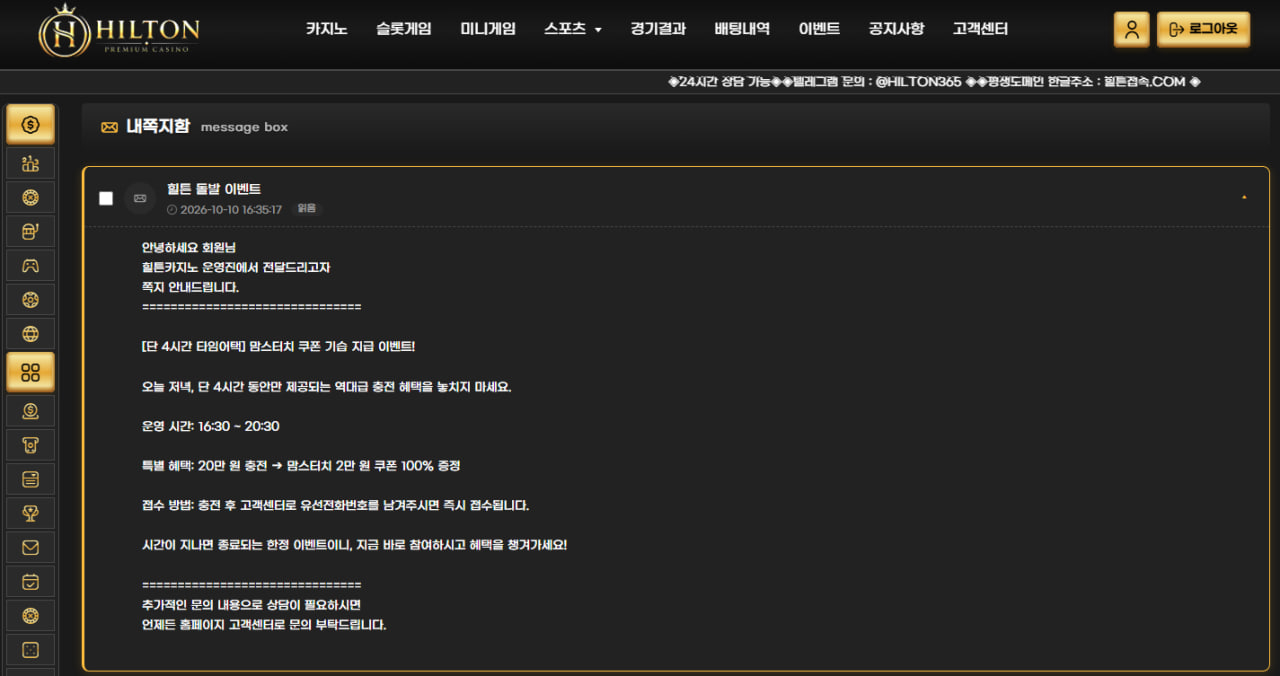The image size is (1280, 676).
Task: Click the 운영 시간: 16:30 ~ 20:30 line
Action: coord(211,426)
